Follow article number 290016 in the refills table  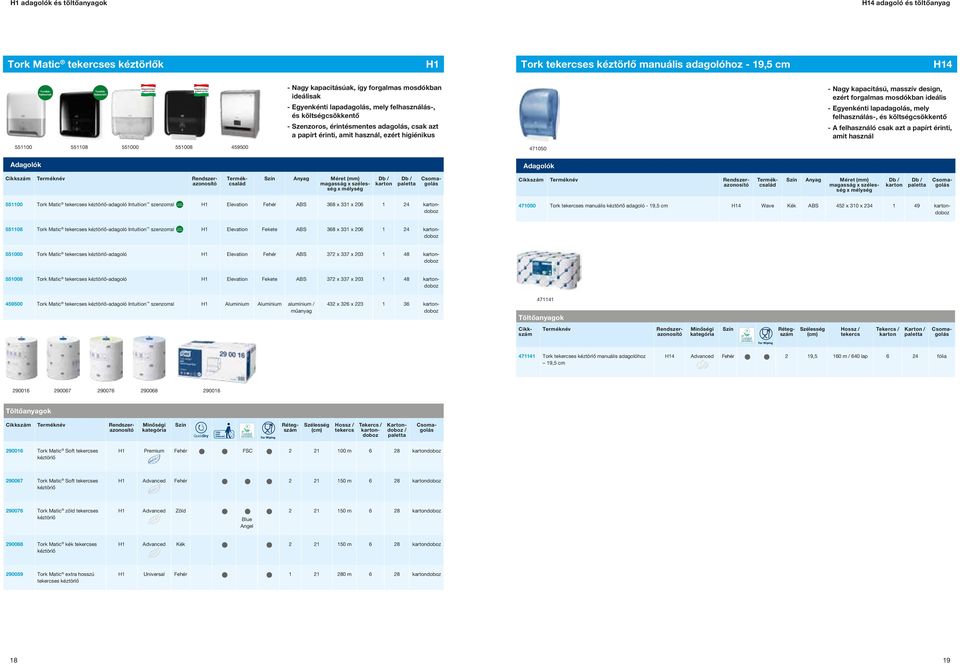coord(14,451)
